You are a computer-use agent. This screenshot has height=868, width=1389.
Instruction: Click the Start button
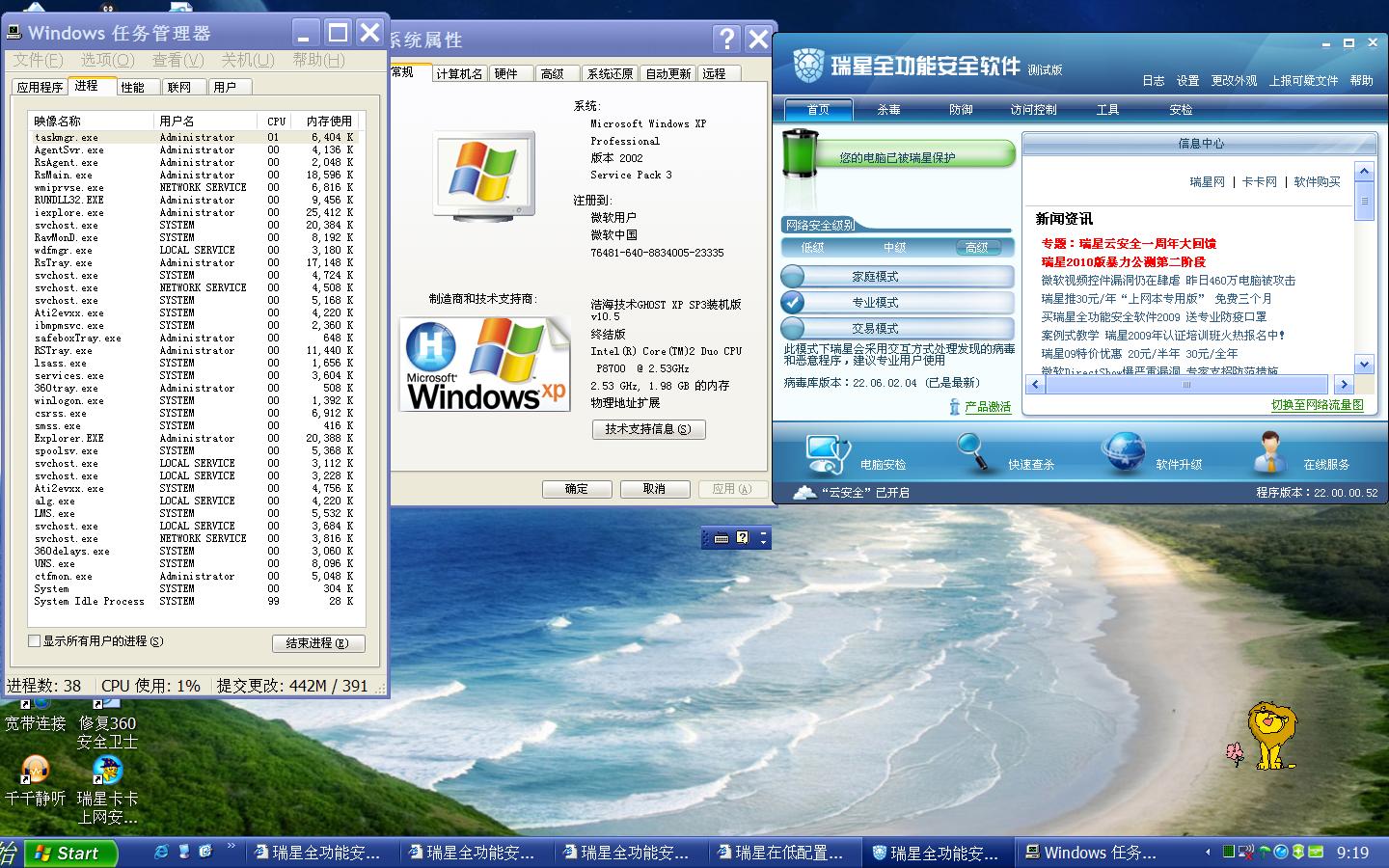pos(69,853)
